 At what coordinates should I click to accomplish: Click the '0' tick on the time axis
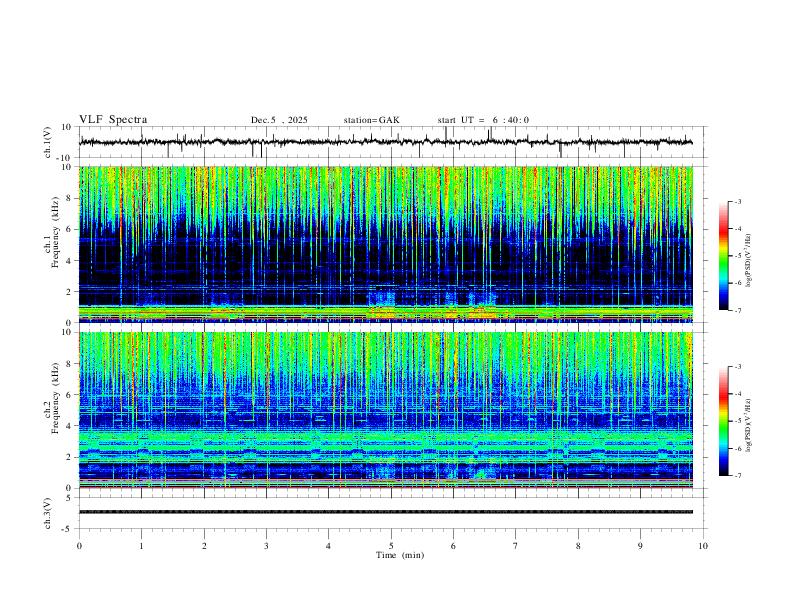pos(79,546)
